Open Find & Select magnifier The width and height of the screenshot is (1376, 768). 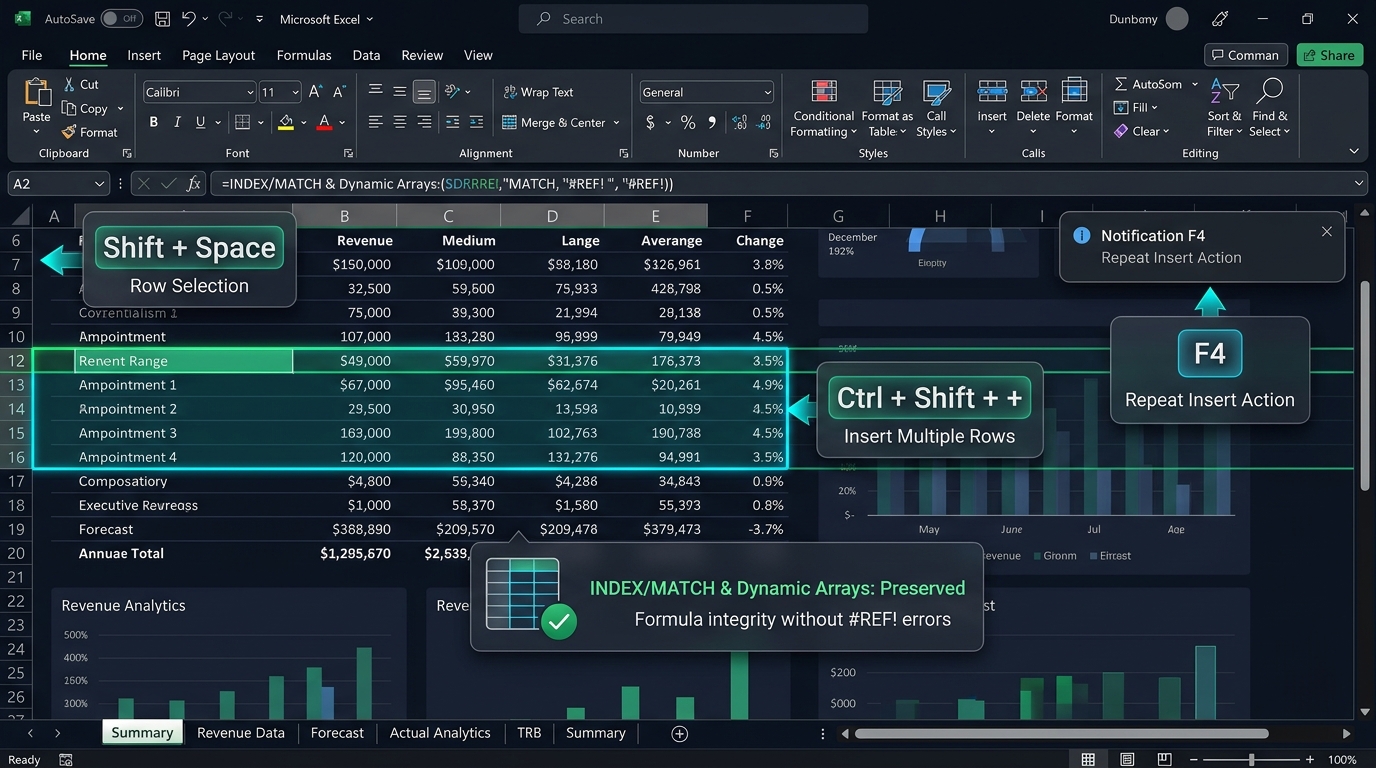1269,92
